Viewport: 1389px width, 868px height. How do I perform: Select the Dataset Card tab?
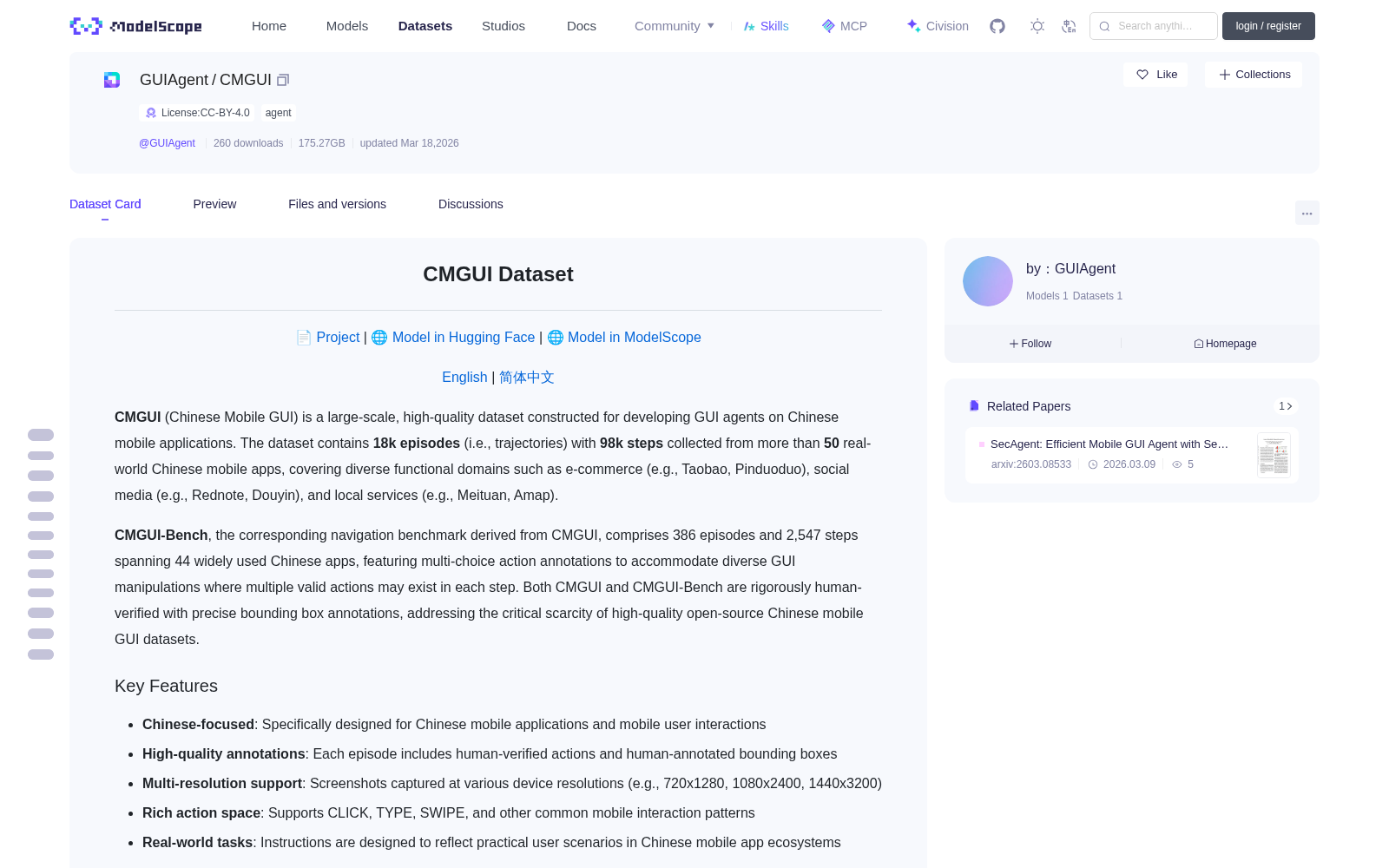105,204
